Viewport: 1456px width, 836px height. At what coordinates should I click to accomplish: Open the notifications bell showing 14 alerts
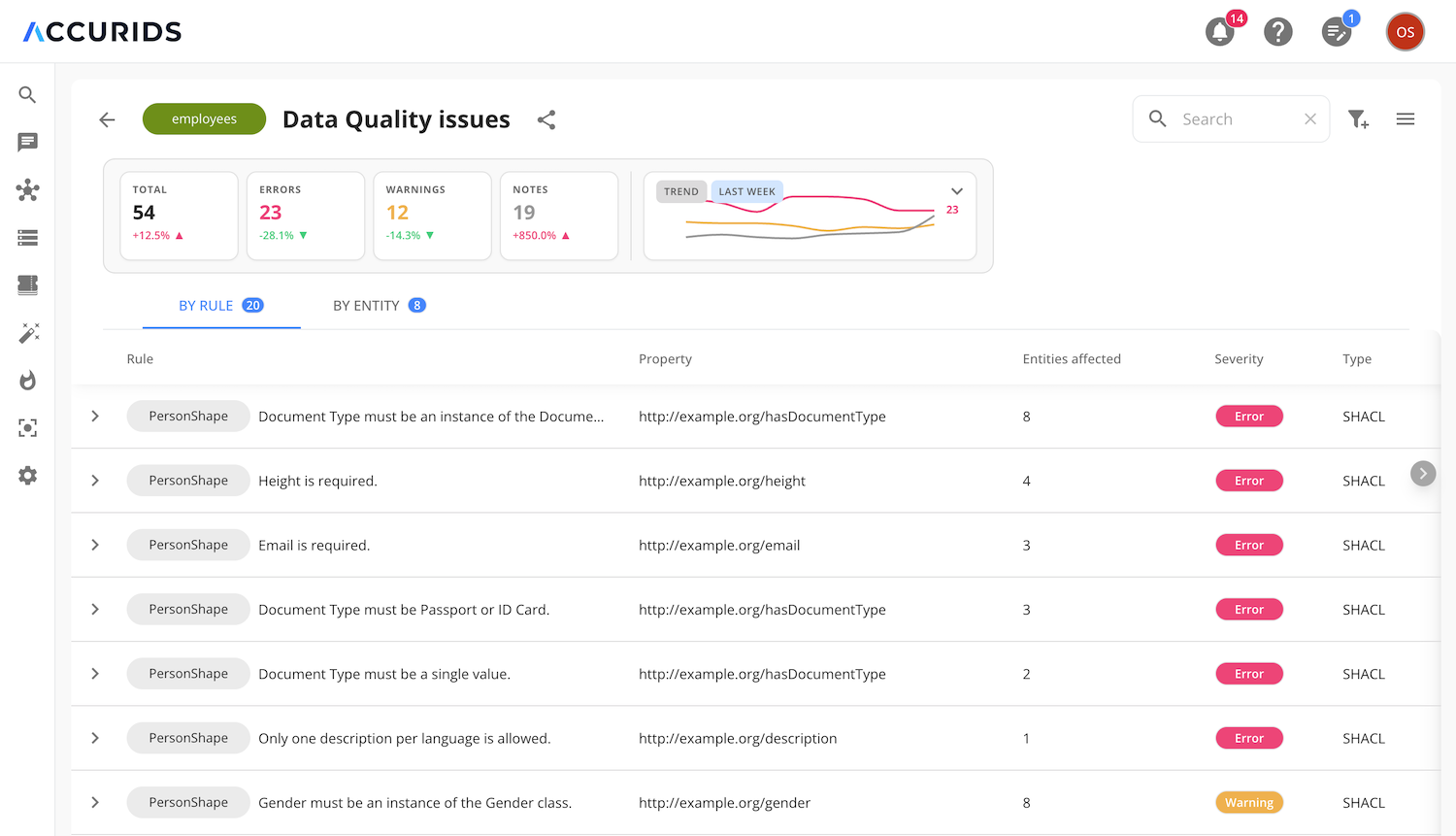point(1219,31)
